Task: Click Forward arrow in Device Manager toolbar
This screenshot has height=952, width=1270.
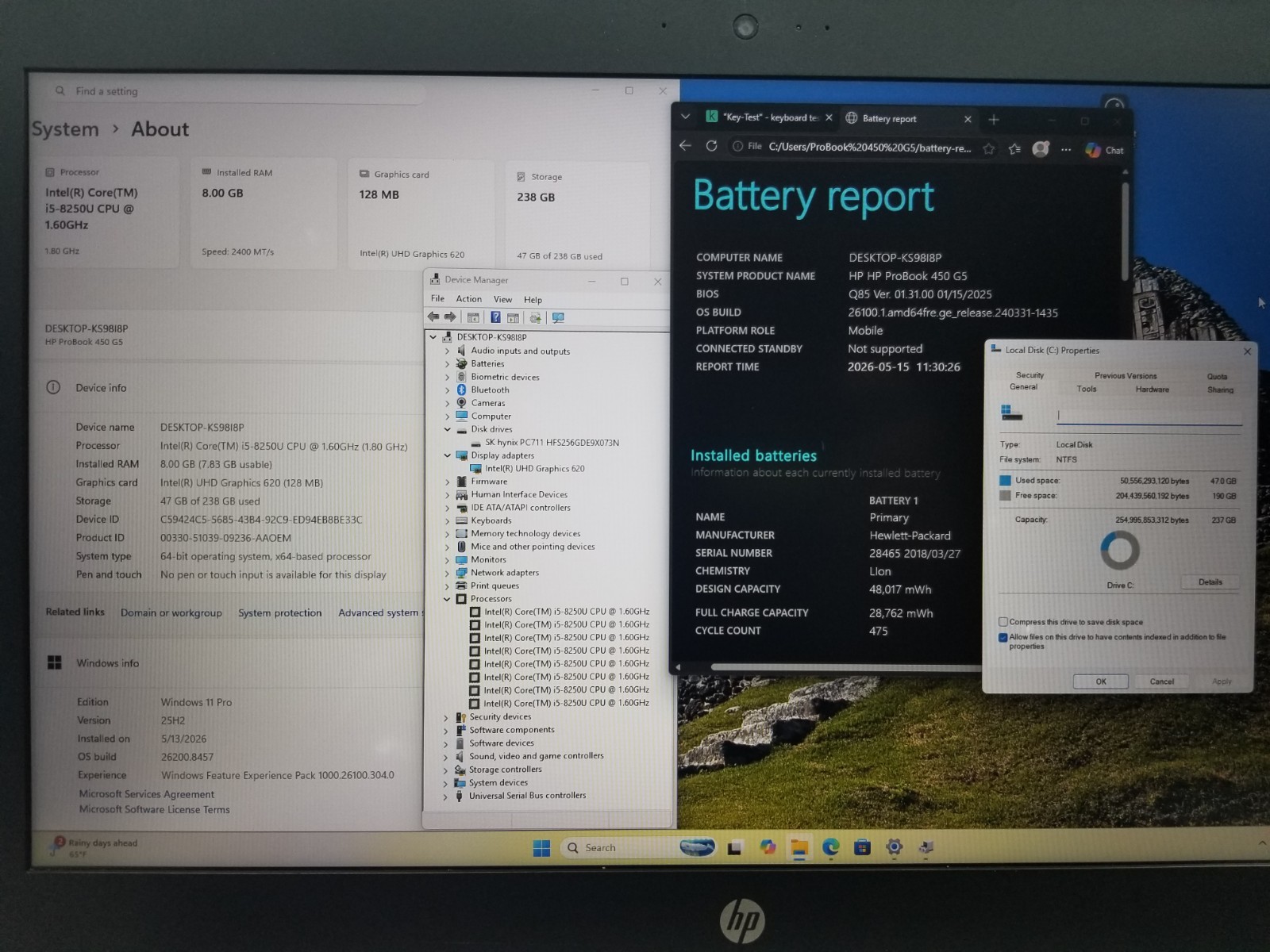Action: point(450,317)
